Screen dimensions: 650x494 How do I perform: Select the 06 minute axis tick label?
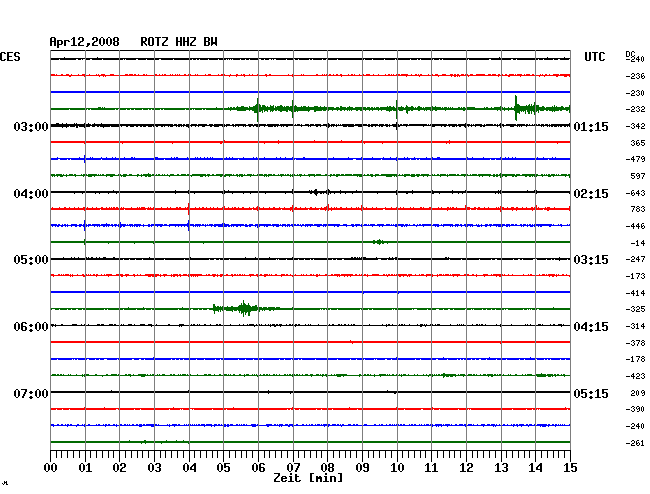258,468
